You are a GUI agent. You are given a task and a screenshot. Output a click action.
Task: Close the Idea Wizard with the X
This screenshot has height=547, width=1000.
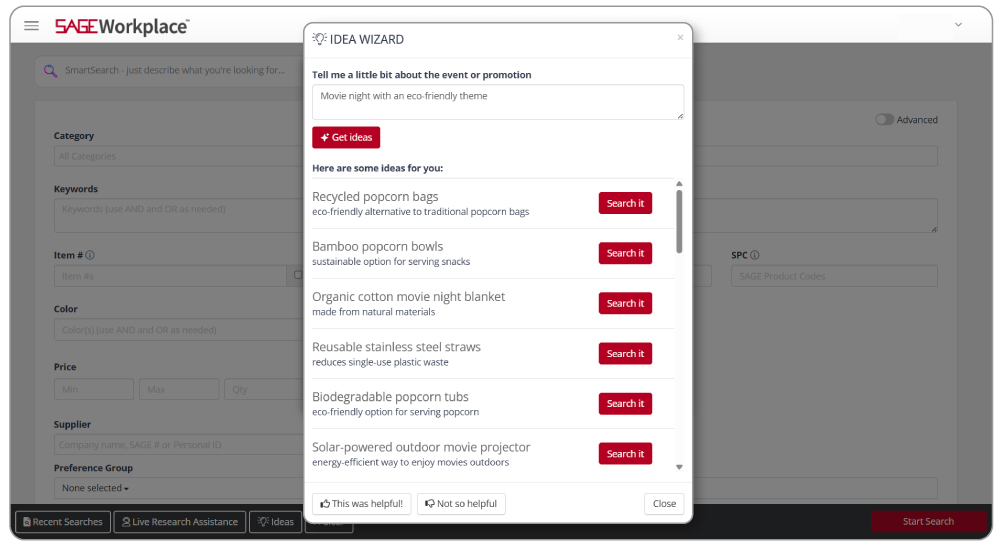pos(680,38)
